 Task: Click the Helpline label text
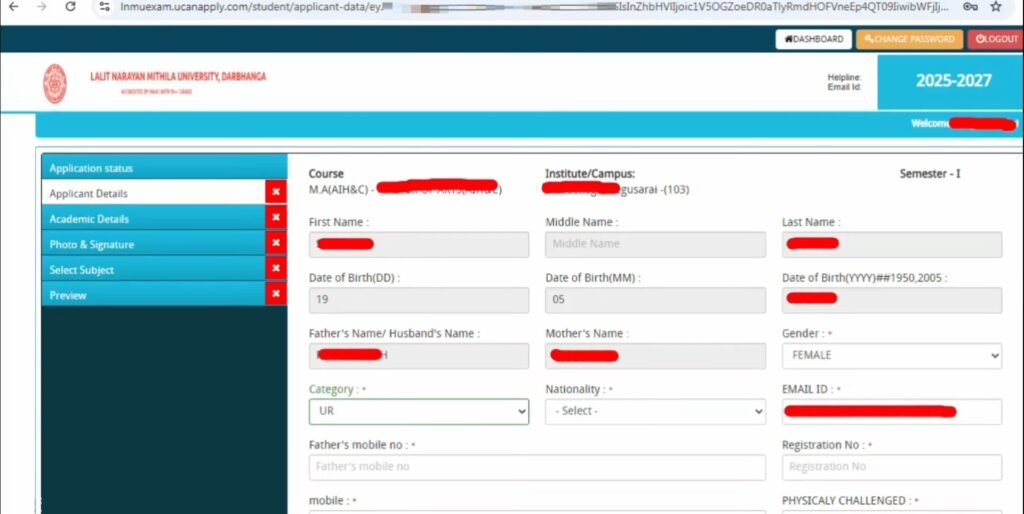tap(844, 77)
